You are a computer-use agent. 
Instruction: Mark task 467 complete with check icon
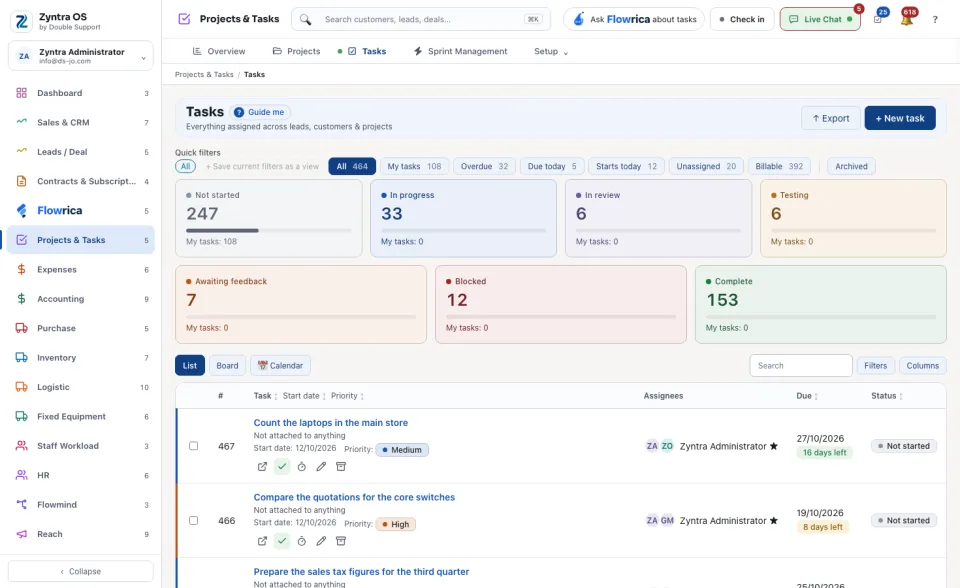pos(282,467)
